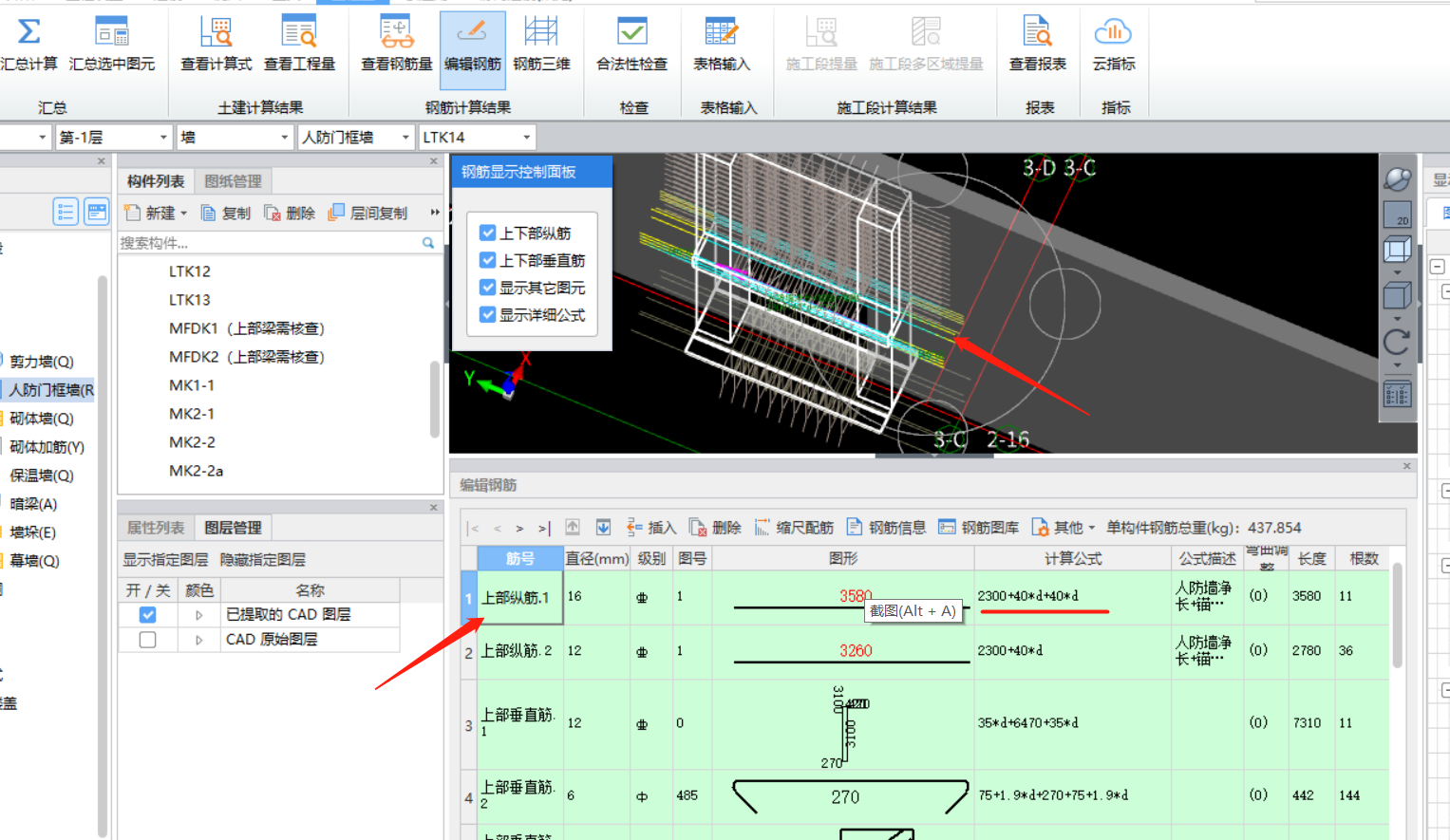Screen dimensions: 1450x840
Task: Click 上部纵筋.1 rebar row cell
Action: click(520, 597)
